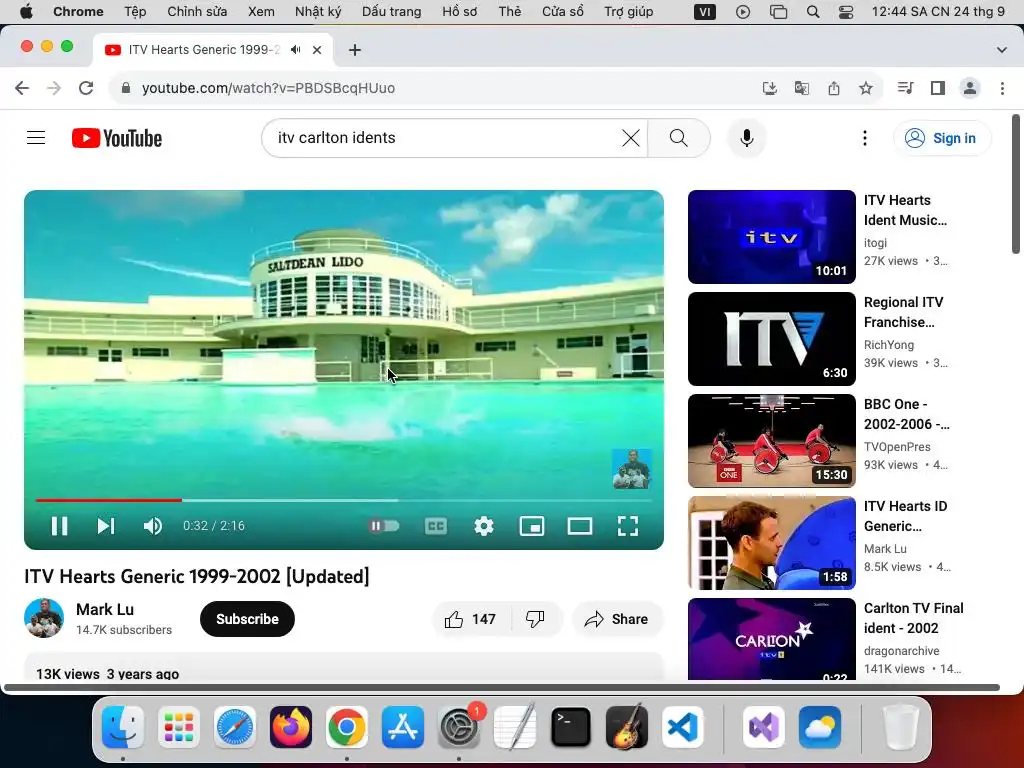Screen dimensions: 1024x768
Task: Open the Mark Lu channel name link
Action: (104, 609)
